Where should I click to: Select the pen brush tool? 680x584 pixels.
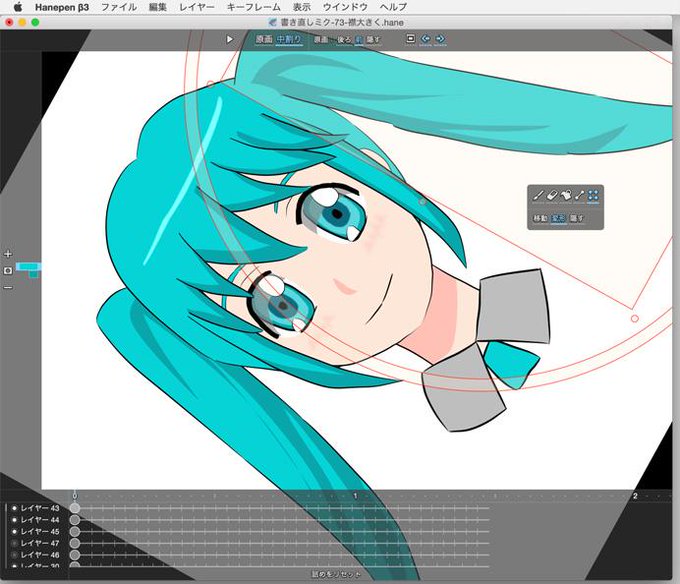coord(538,196)
